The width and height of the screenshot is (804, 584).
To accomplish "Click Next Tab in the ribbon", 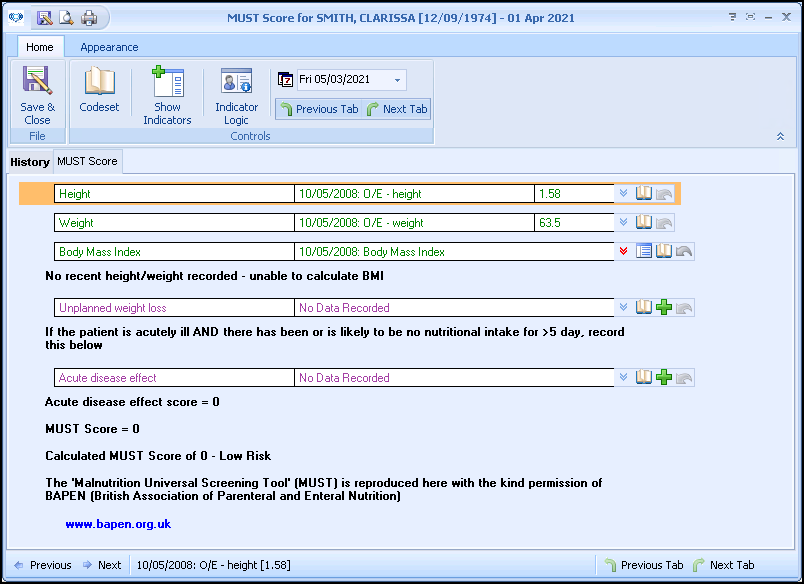I will pos(397,109).
